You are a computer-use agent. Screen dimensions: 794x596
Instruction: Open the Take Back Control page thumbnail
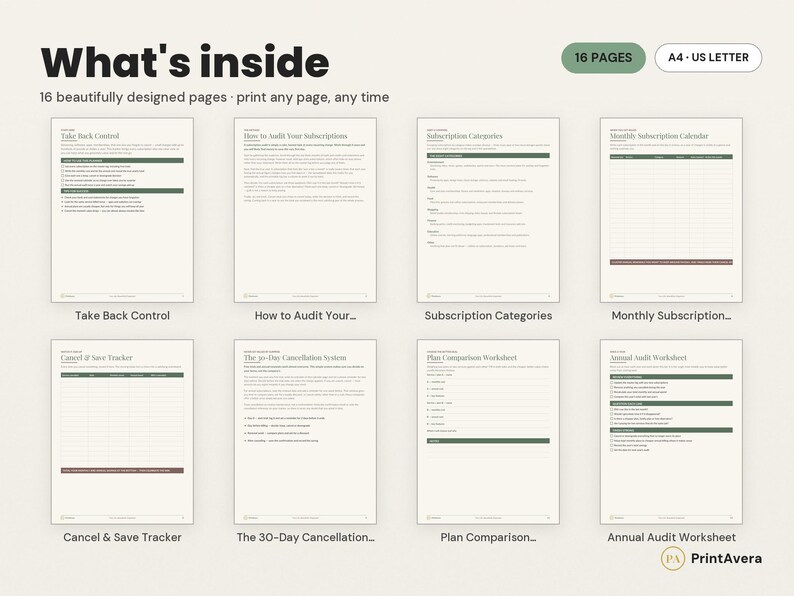point(122,210)
